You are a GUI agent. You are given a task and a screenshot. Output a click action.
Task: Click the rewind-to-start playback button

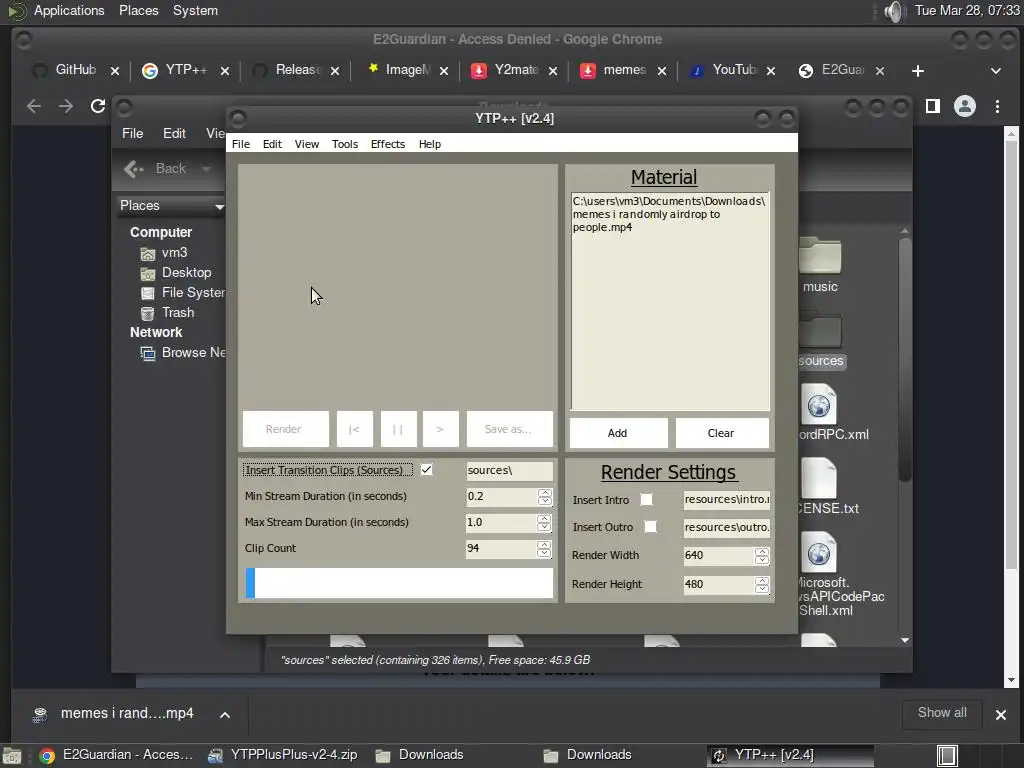pyautogui.click(x=355, y=429)
